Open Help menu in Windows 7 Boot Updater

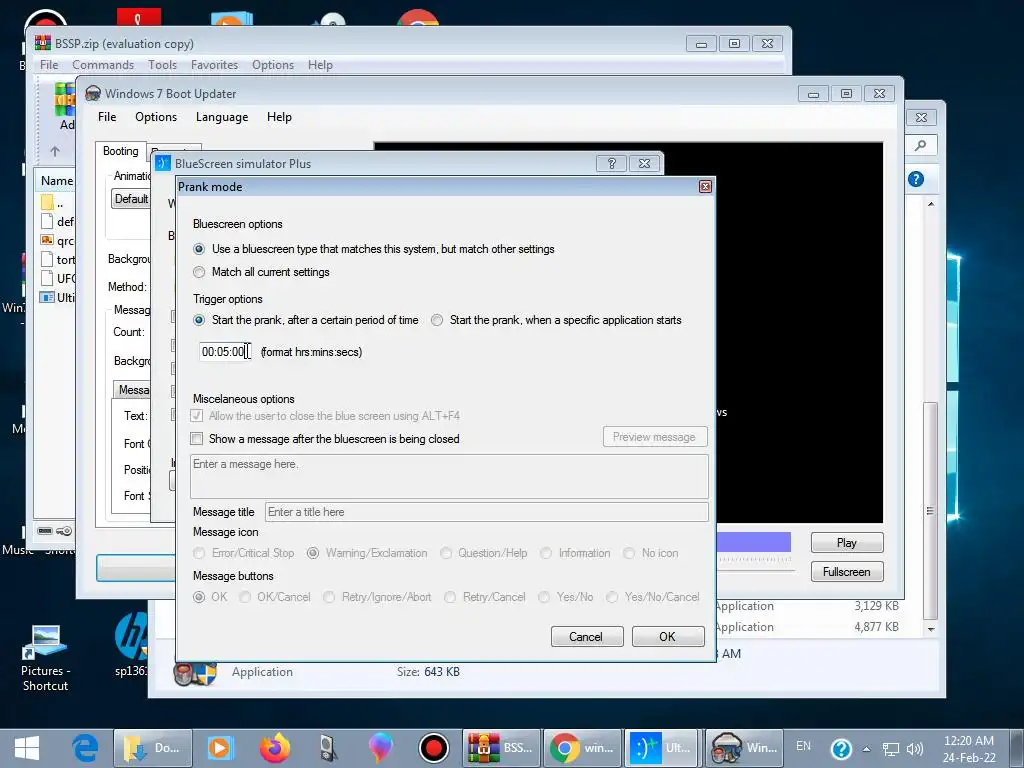(x=280, y=117)
